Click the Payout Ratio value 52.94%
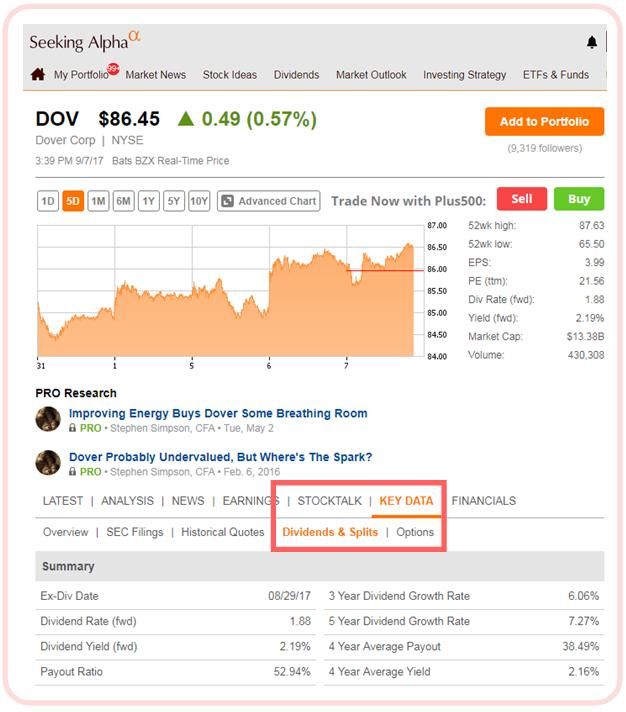Screen dimensions: 626x712 [292, 671]
